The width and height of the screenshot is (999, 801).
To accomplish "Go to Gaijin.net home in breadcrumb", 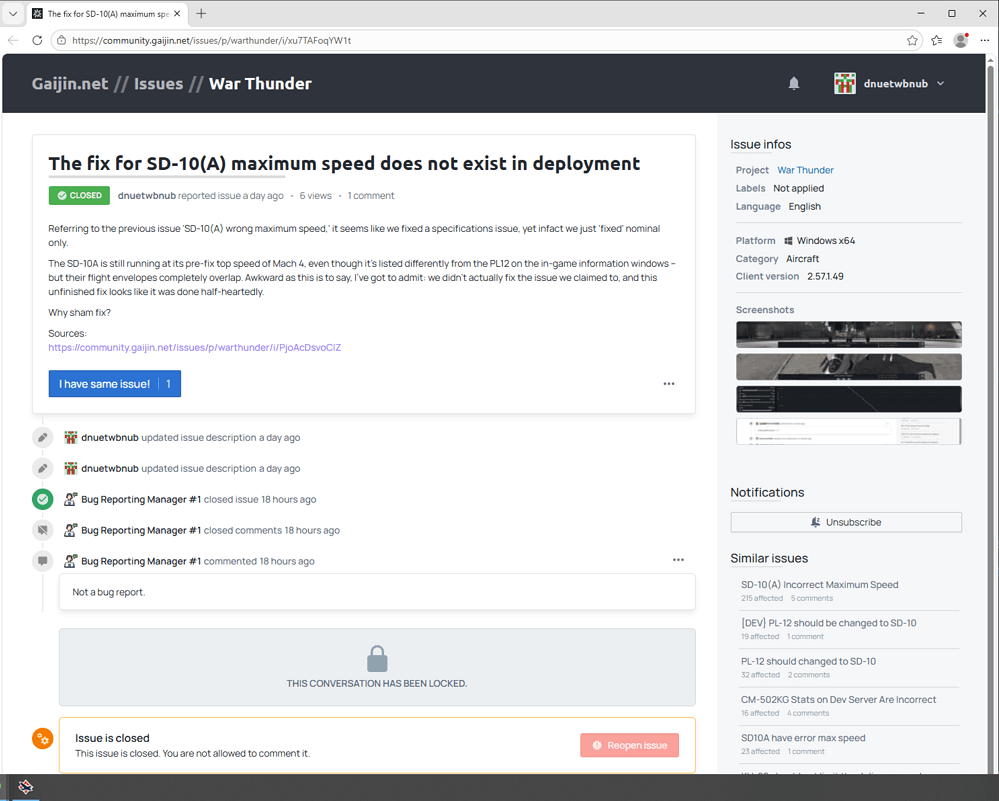I will [x=70, y=83].
